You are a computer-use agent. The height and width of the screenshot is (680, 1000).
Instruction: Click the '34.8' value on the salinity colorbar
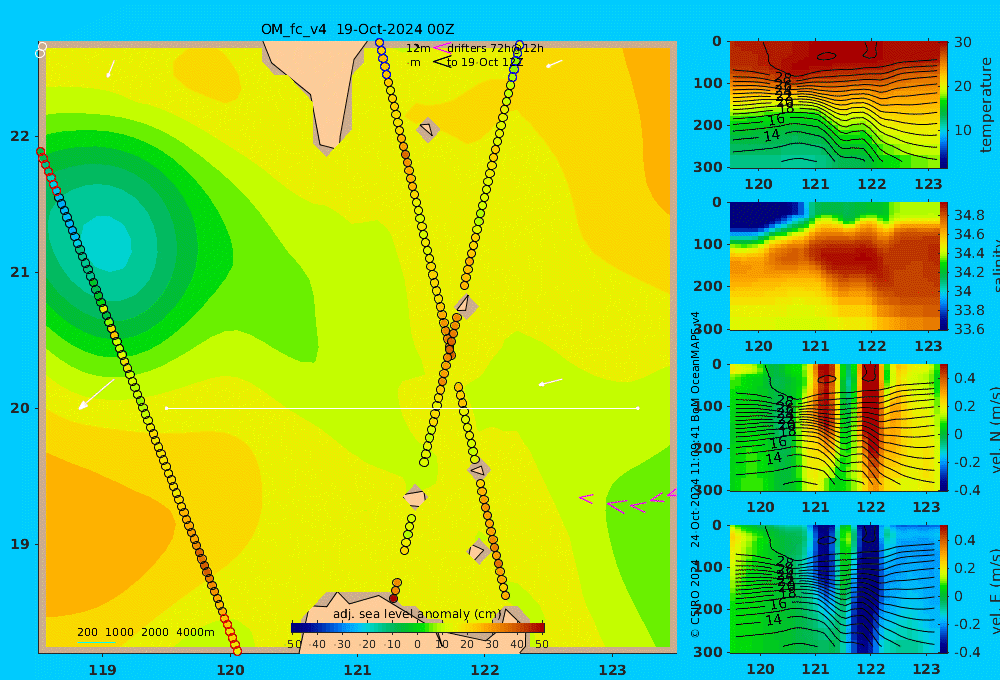click(x=969, y=215)
